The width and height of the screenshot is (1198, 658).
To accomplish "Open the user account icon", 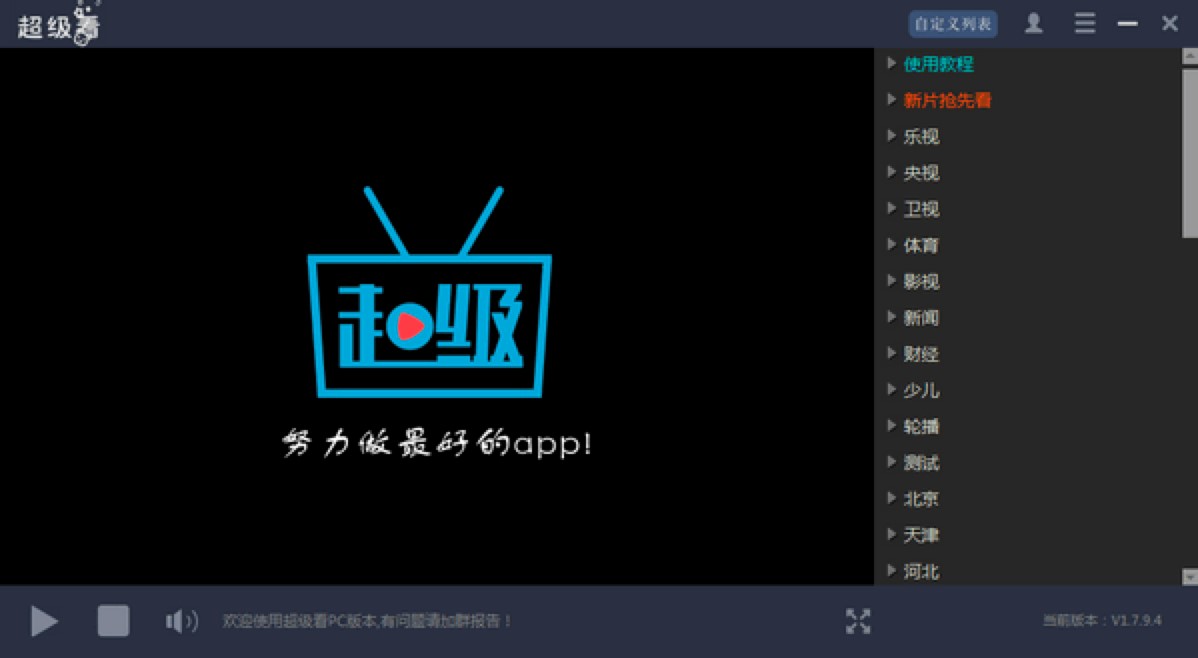I will coord(1034,24).
